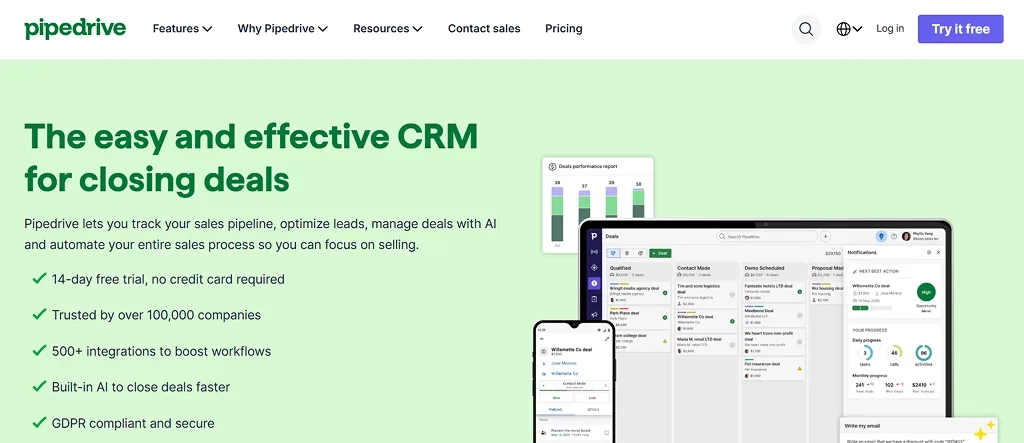Image resolution: width=1024 pixels, height=443 pixels.
Task: Click the green High opportunity circle
Action: point(926,292)
